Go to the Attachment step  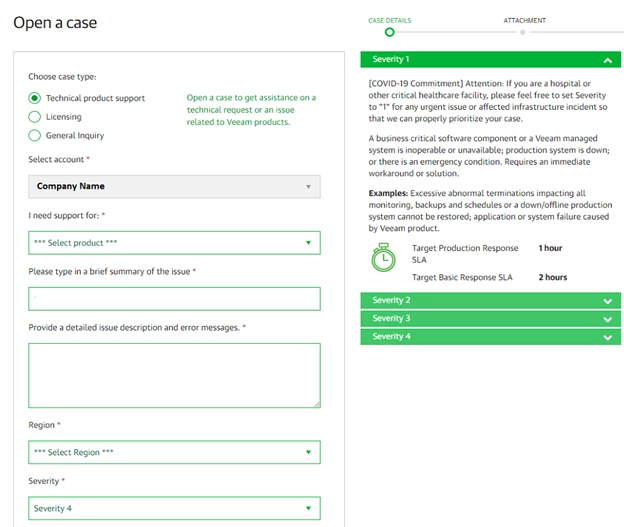point(525,20)
